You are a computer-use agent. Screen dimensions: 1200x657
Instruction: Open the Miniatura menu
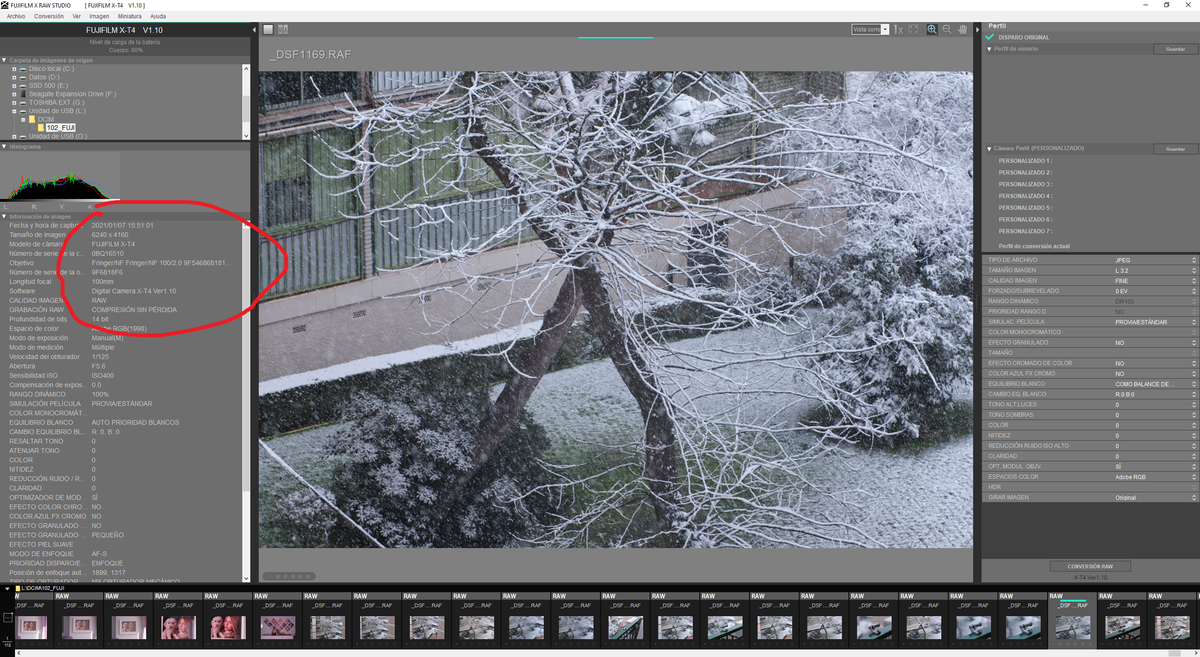coord(129,16)
